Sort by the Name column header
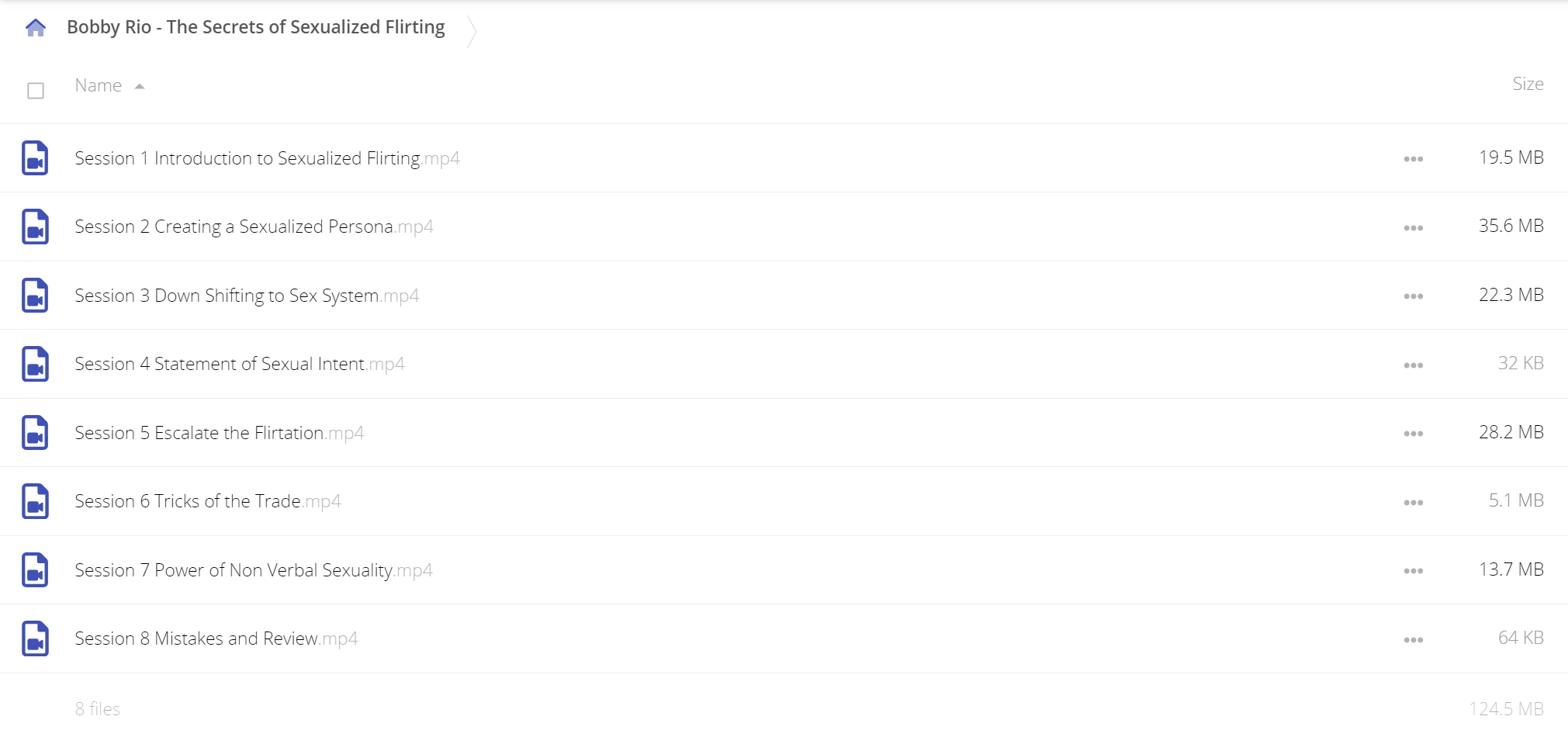This screenshot has width=1568, height=737. tap(99, 85)
